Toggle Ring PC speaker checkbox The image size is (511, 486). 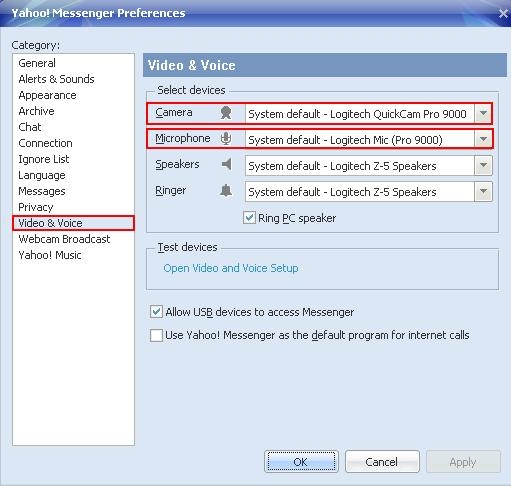(x=249, y=218)
